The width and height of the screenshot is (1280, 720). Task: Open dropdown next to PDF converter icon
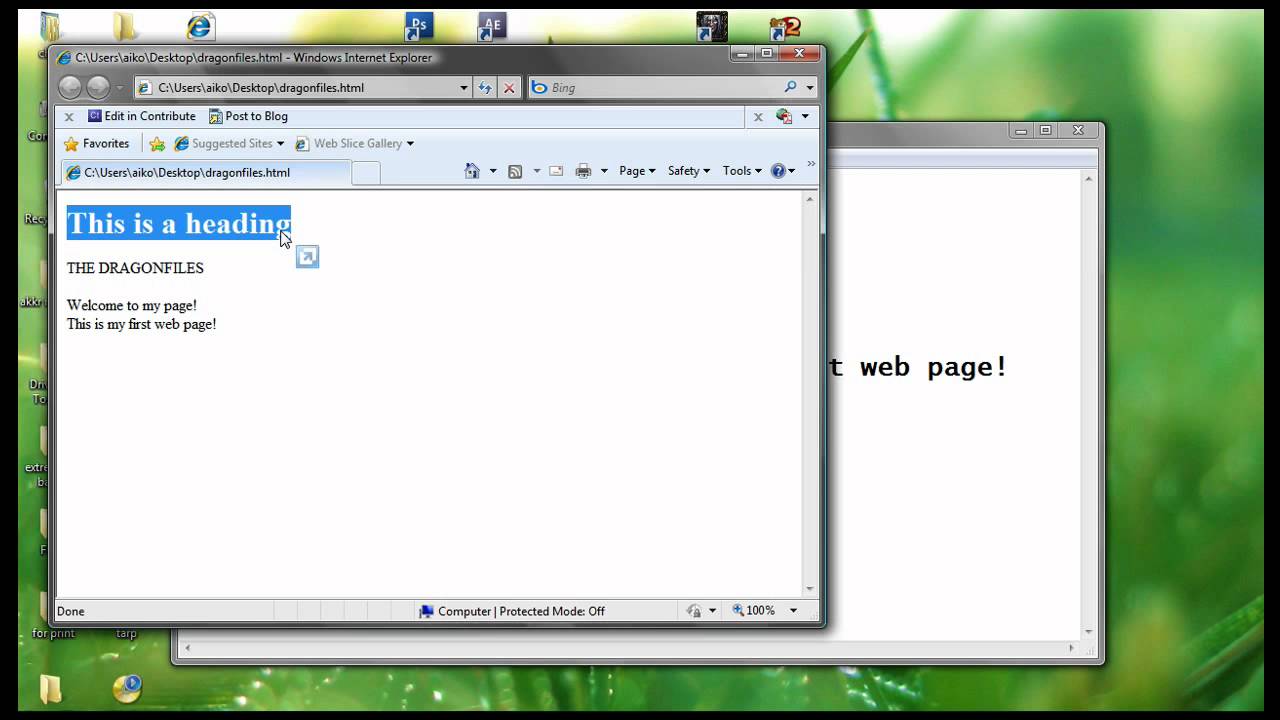click(x=805, y=117)
